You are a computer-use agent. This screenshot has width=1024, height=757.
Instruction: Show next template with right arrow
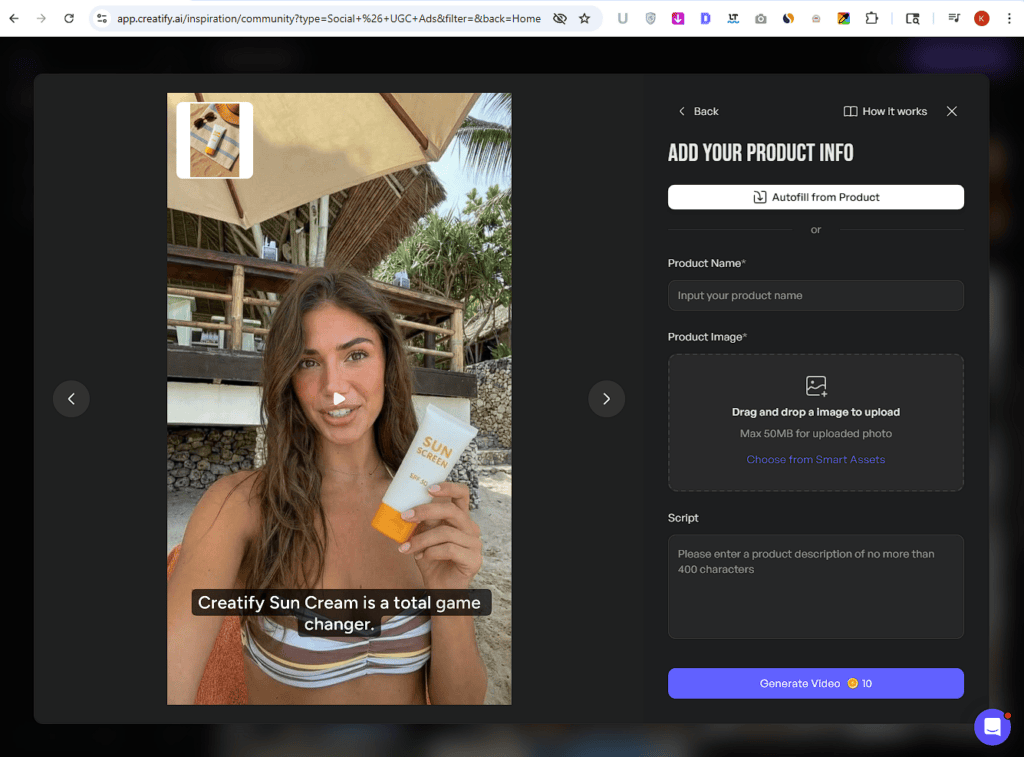(607, 398)
